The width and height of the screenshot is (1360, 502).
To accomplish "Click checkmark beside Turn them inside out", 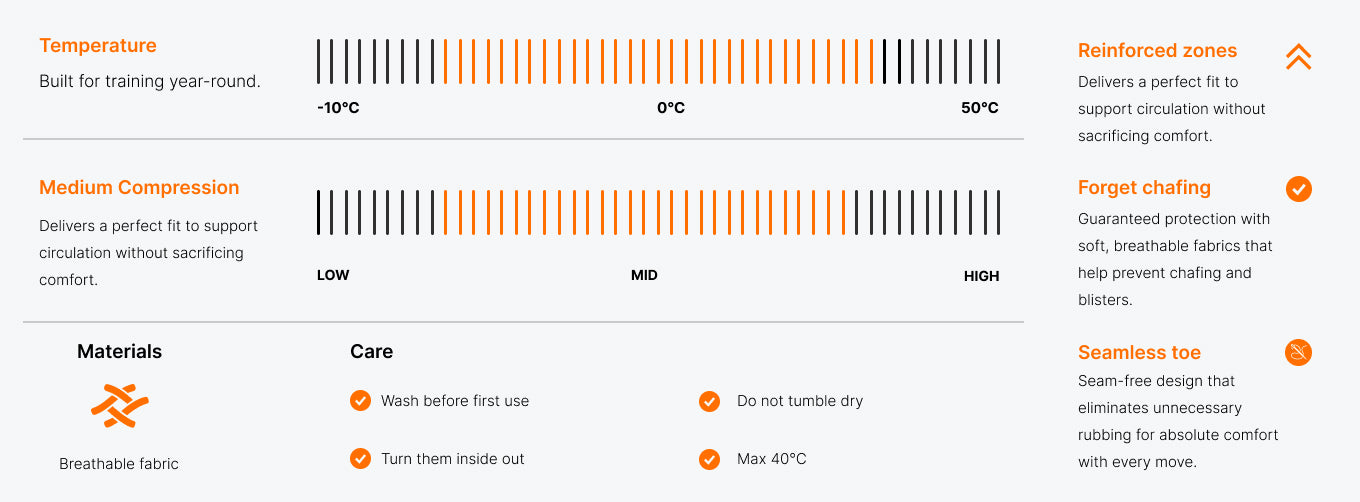I will [360, 458].
